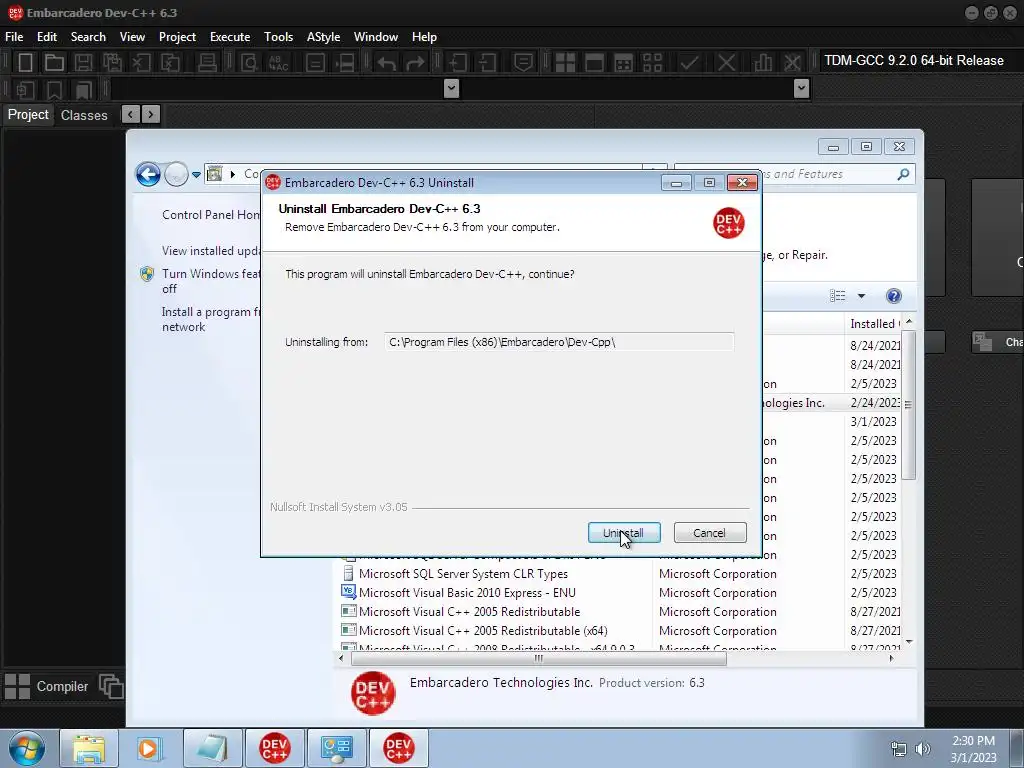1024x768 pixels.
Task: Click the Toggle Comment toolbar icon
Action: tap(523, 63)
